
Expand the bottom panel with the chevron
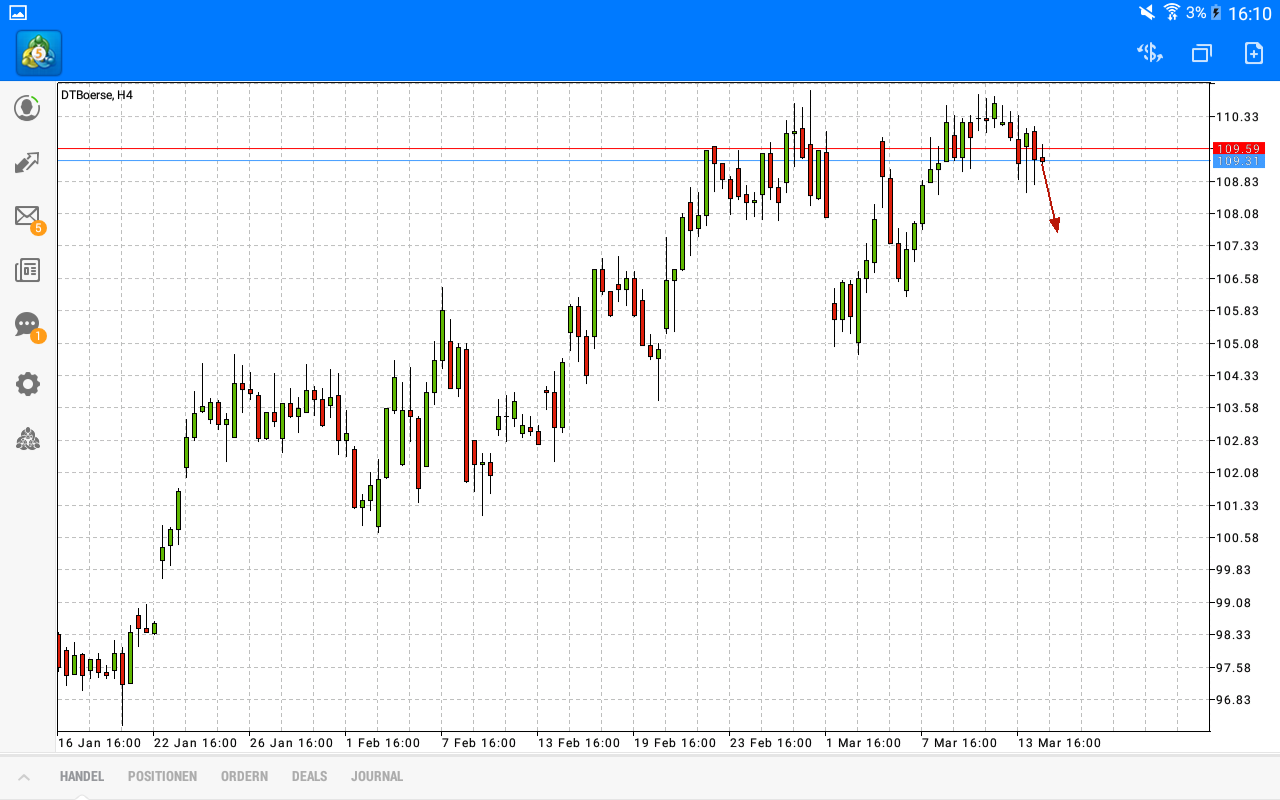tap(26, 776)
